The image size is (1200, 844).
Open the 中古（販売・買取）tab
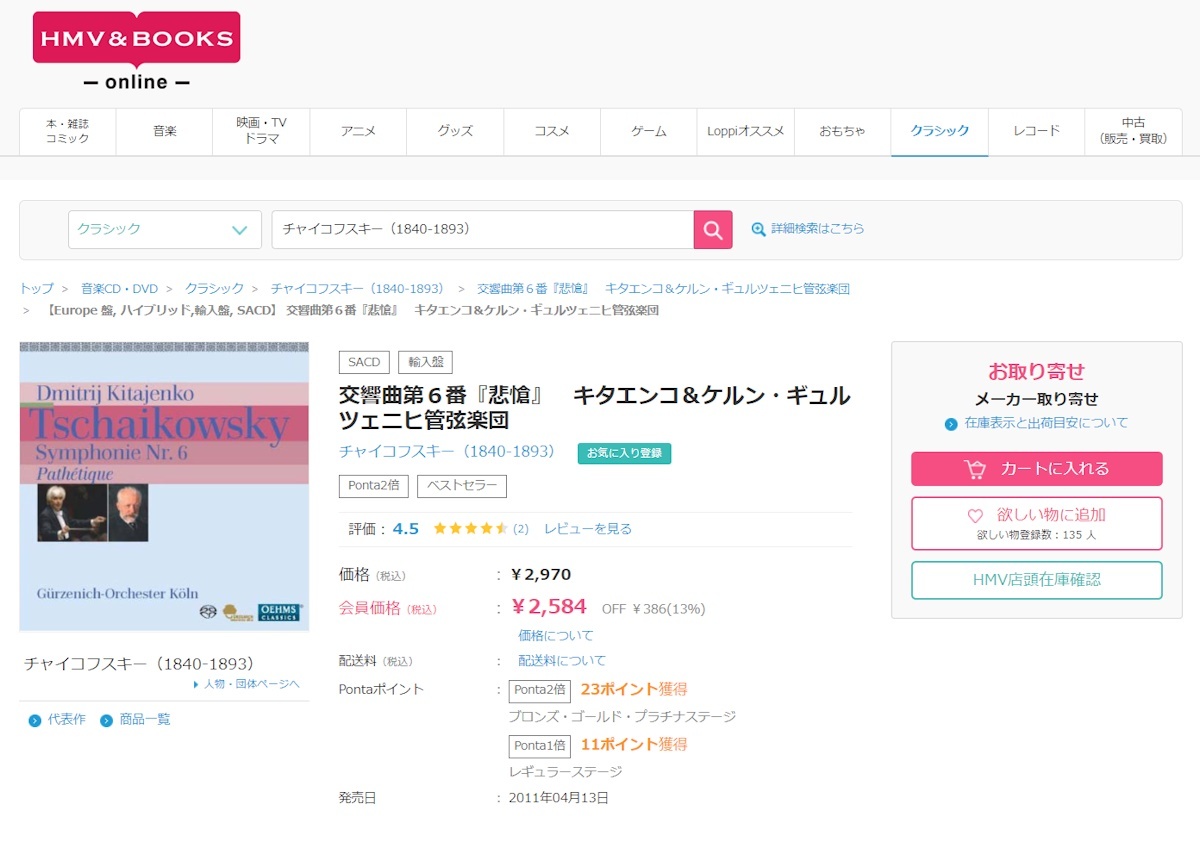click(1133, 131)
